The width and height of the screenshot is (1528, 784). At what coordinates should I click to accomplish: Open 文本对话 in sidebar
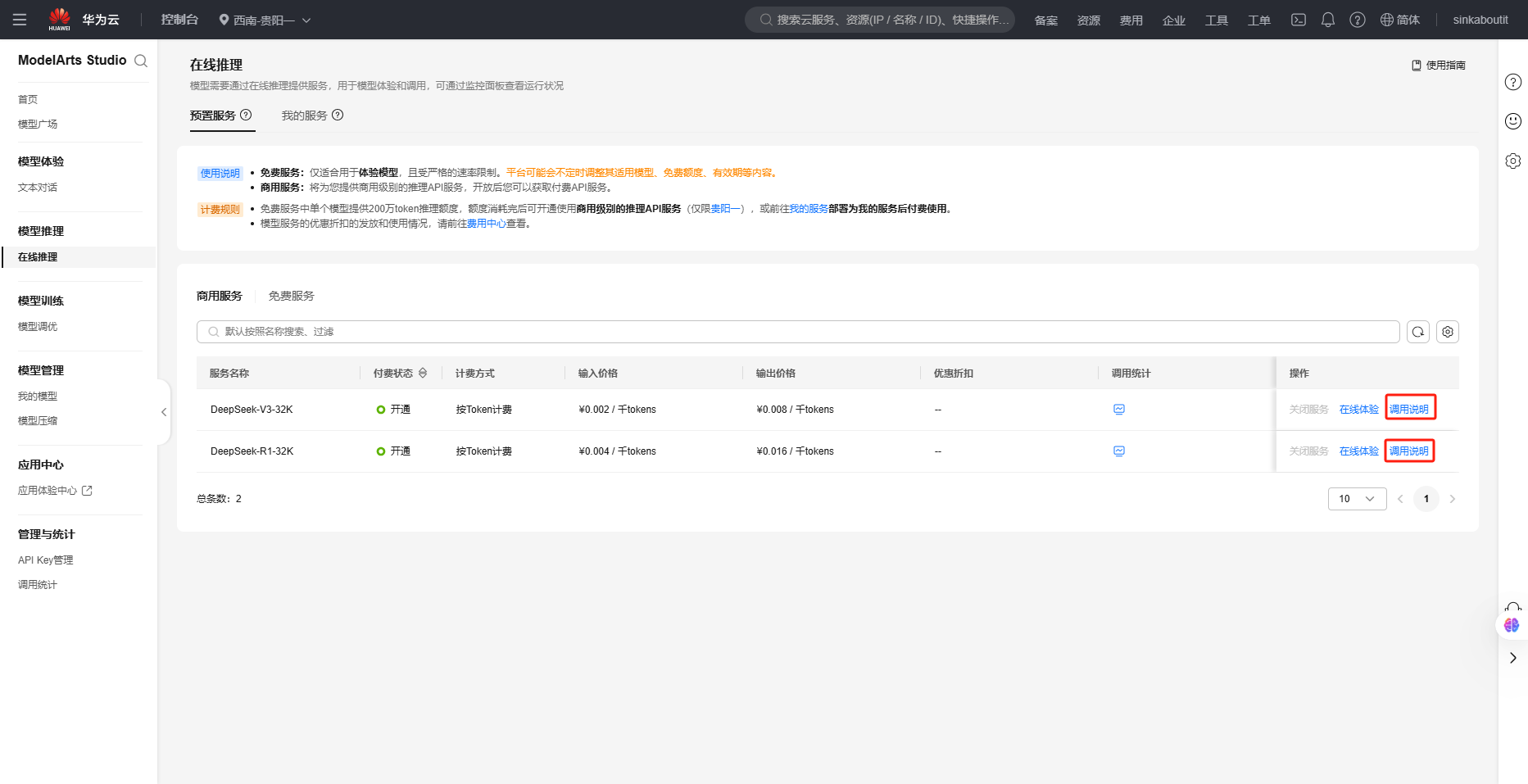[x=38, y=188]
